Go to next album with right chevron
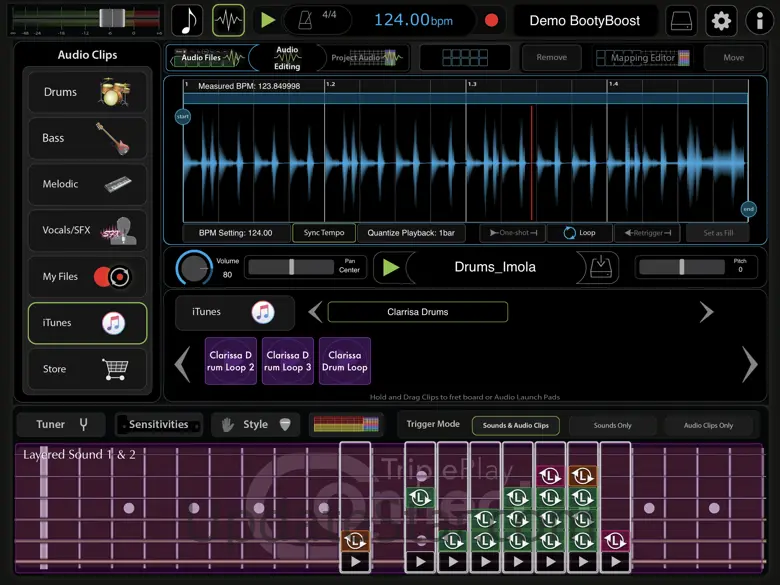This screenshot has width=780, height=585. (x=706, y=312)
